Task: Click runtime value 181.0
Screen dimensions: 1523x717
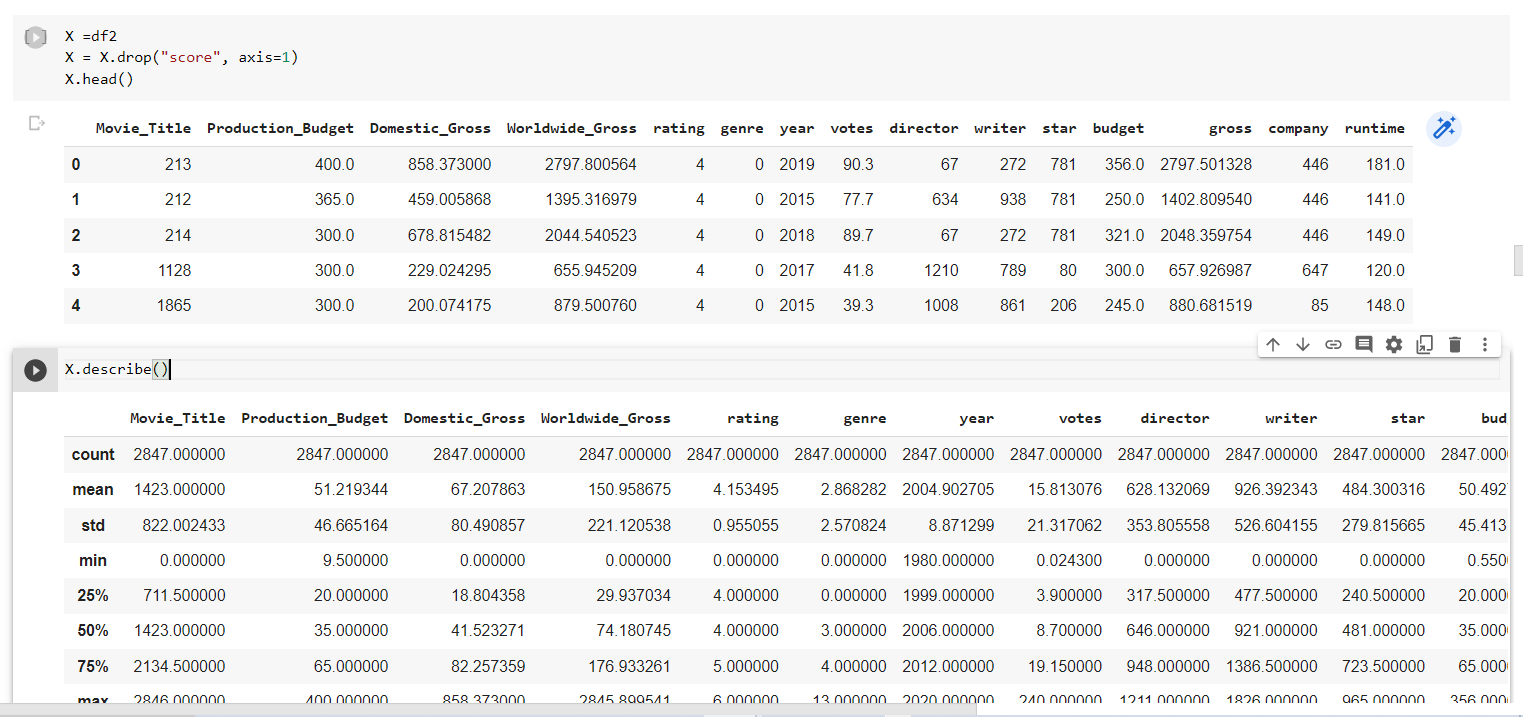Action: (x=1385, y=164)
